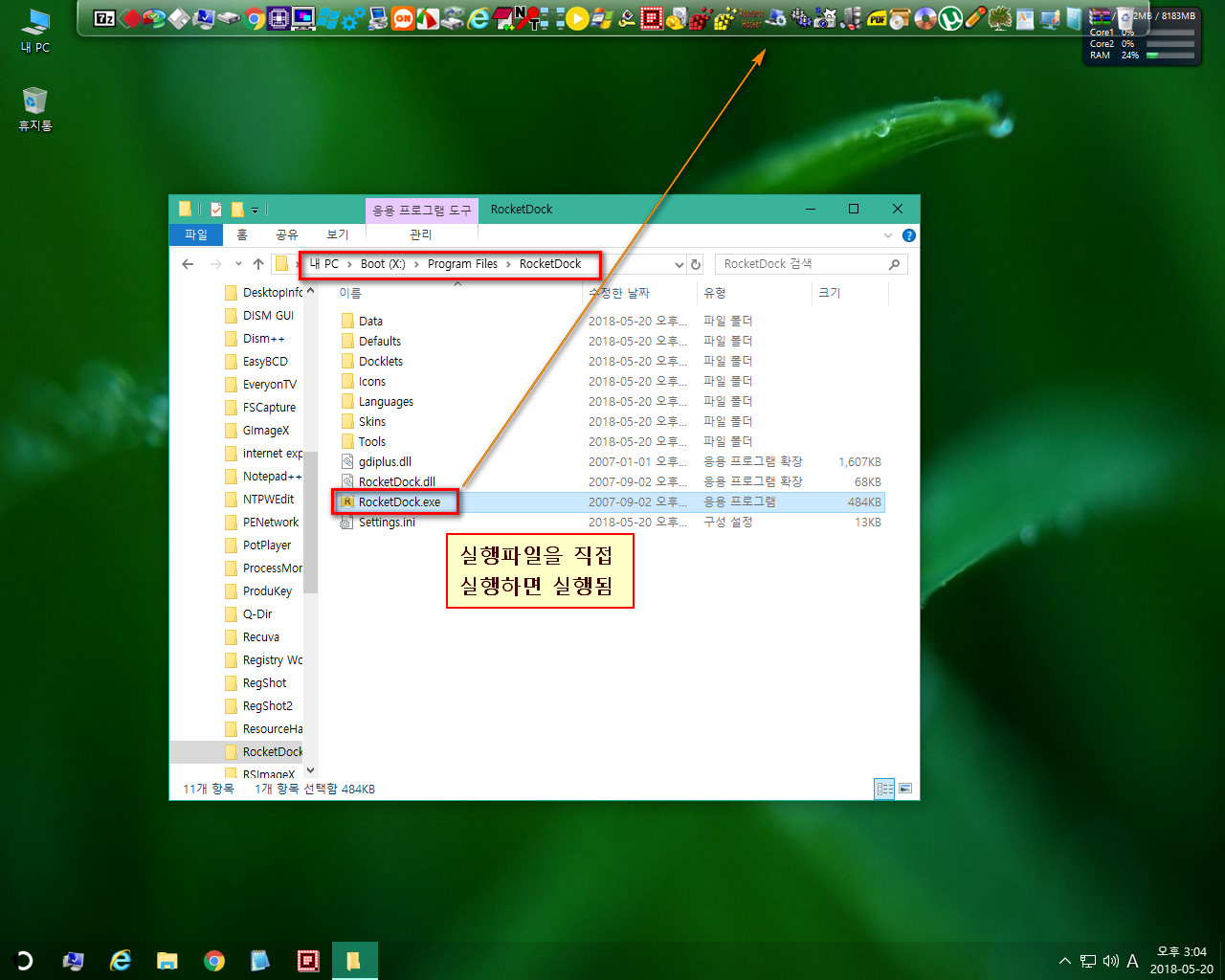1225x980 pixels.
Task: Navigate to 내 PC breadcrumb
Action: click(325, 264)
